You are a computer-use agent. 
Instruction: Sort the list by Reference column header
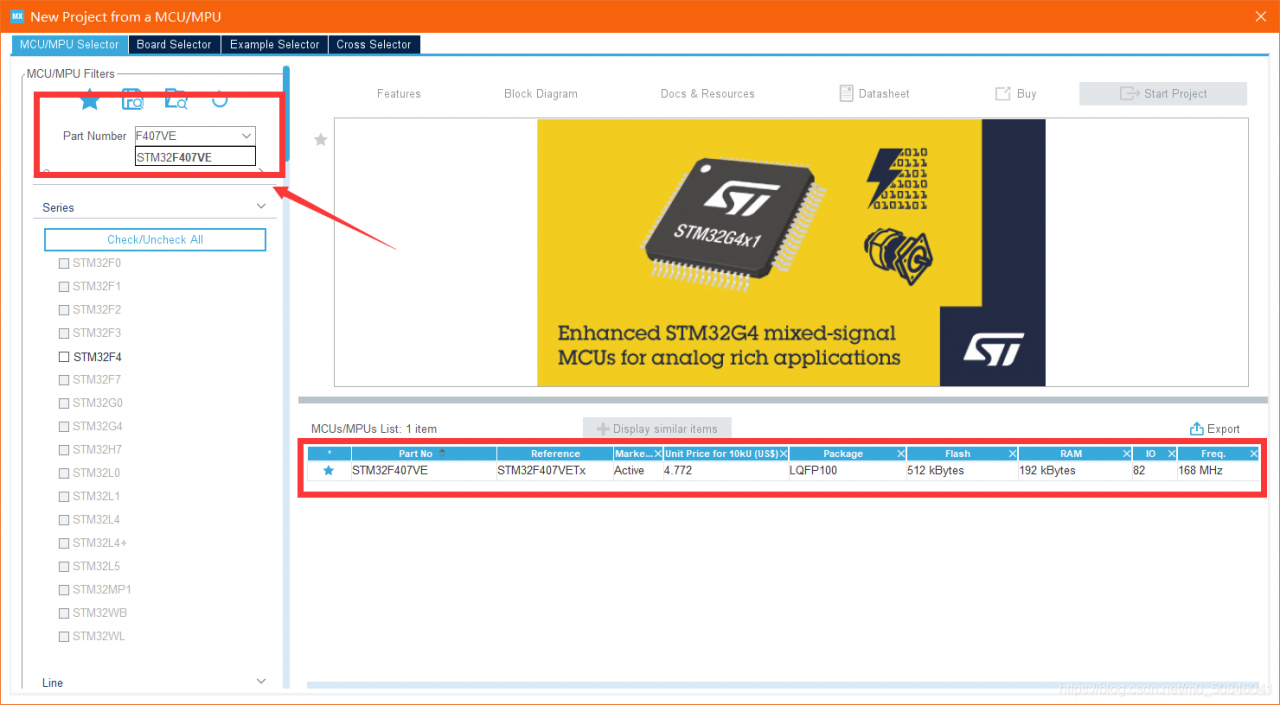pos(555,454)
